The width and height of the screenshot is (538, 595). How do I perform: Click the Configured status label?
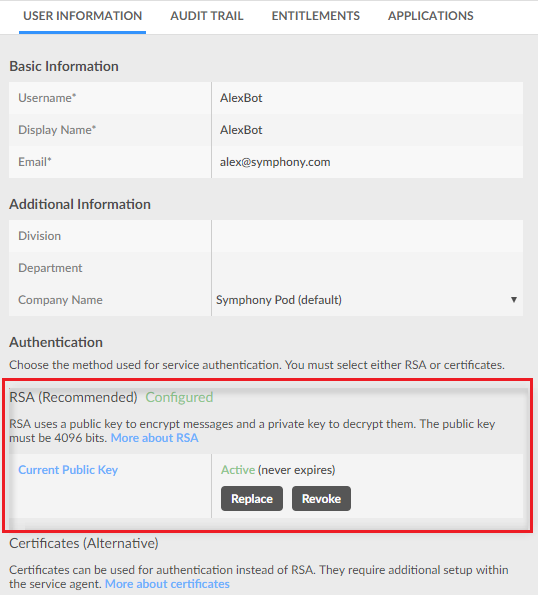tap(179, 397)
